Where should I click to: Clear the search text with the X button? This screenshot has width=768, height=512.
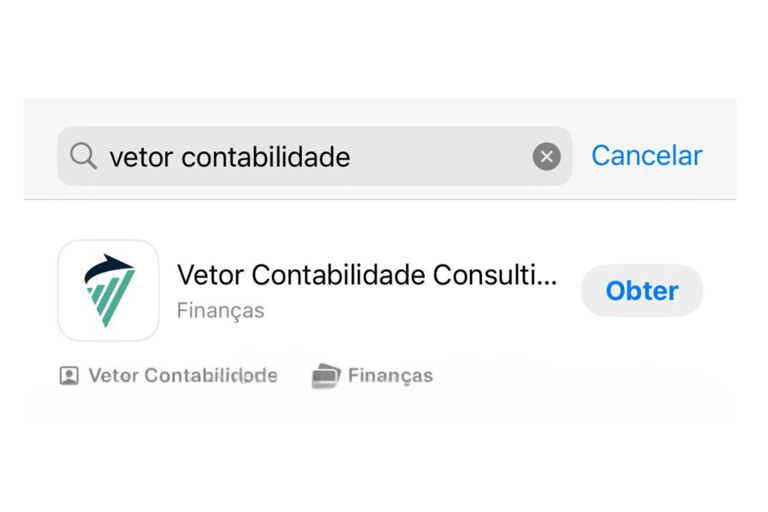click(547, 156)
